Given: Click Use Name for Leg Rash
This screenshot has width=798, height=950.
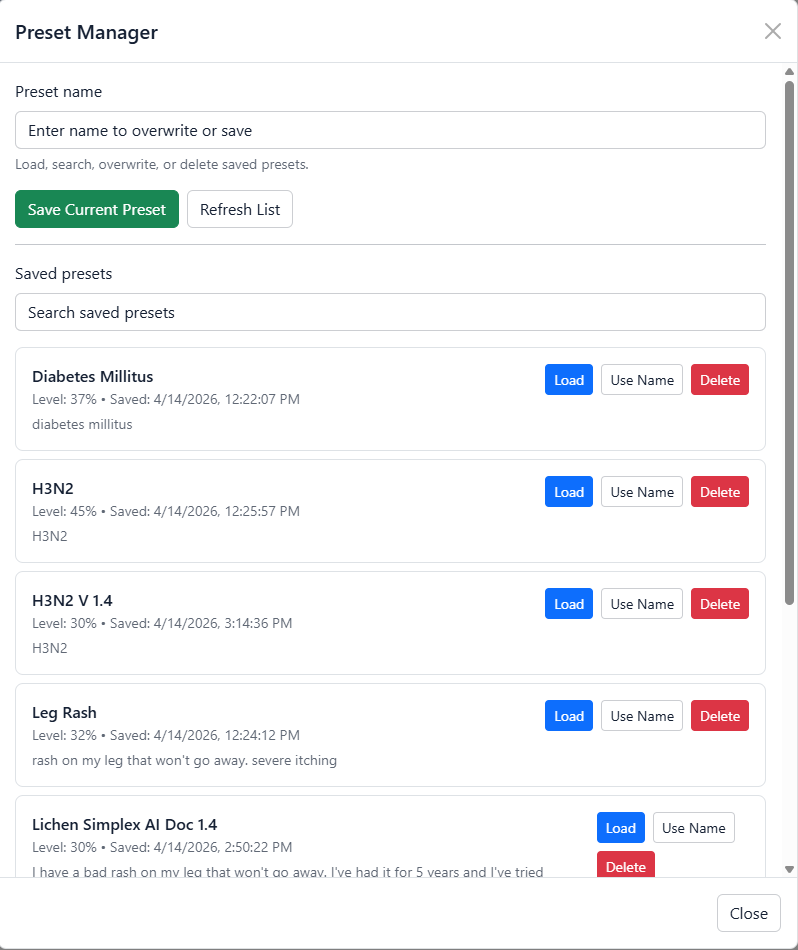Looking at the screenshot, I should coord(641,716).
